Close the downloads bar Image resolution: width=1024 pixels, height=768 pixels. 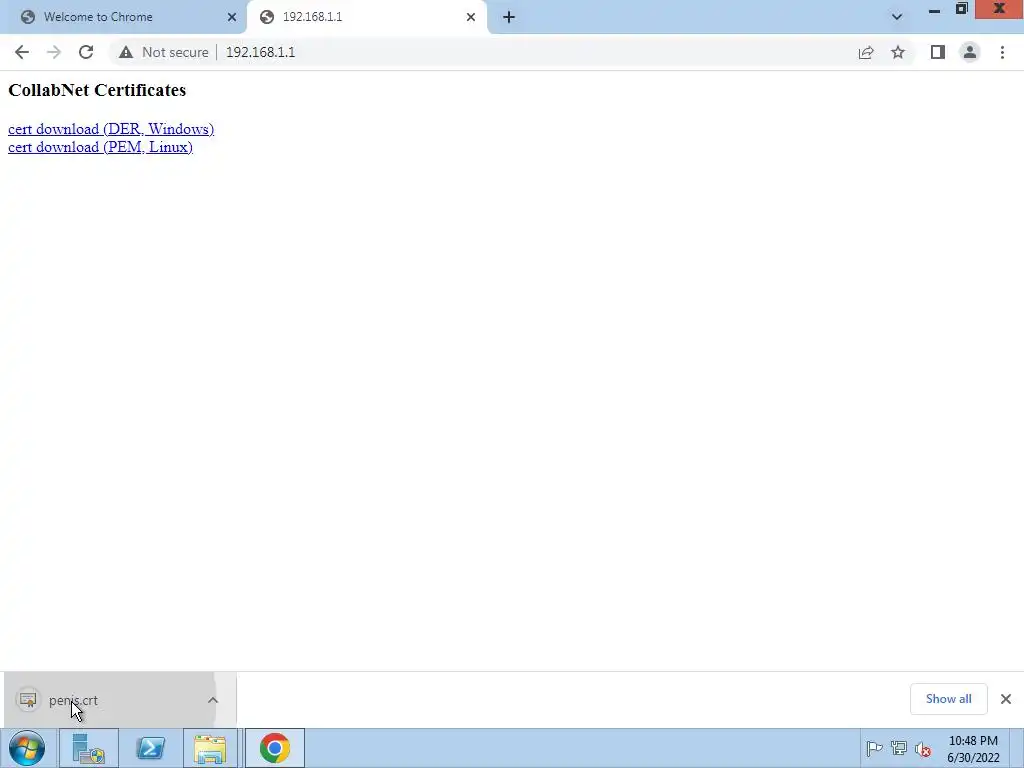pyautogui.click(x=1006, y=699)
